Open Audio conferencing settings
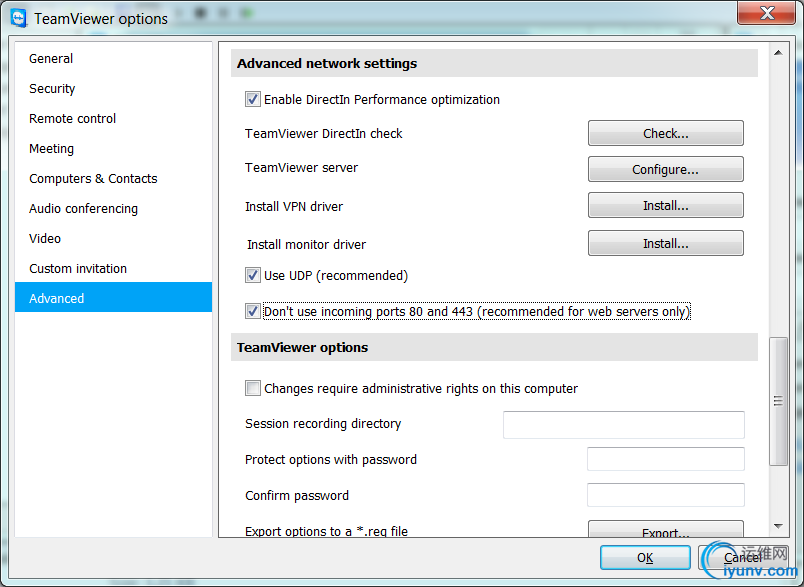This screenshot has height=587, width=804. coord(83,208)
